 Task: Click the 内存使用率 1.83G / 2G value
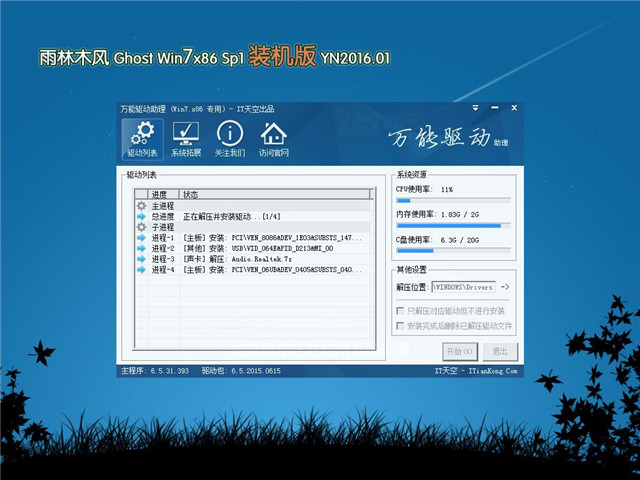click(460, 214)
